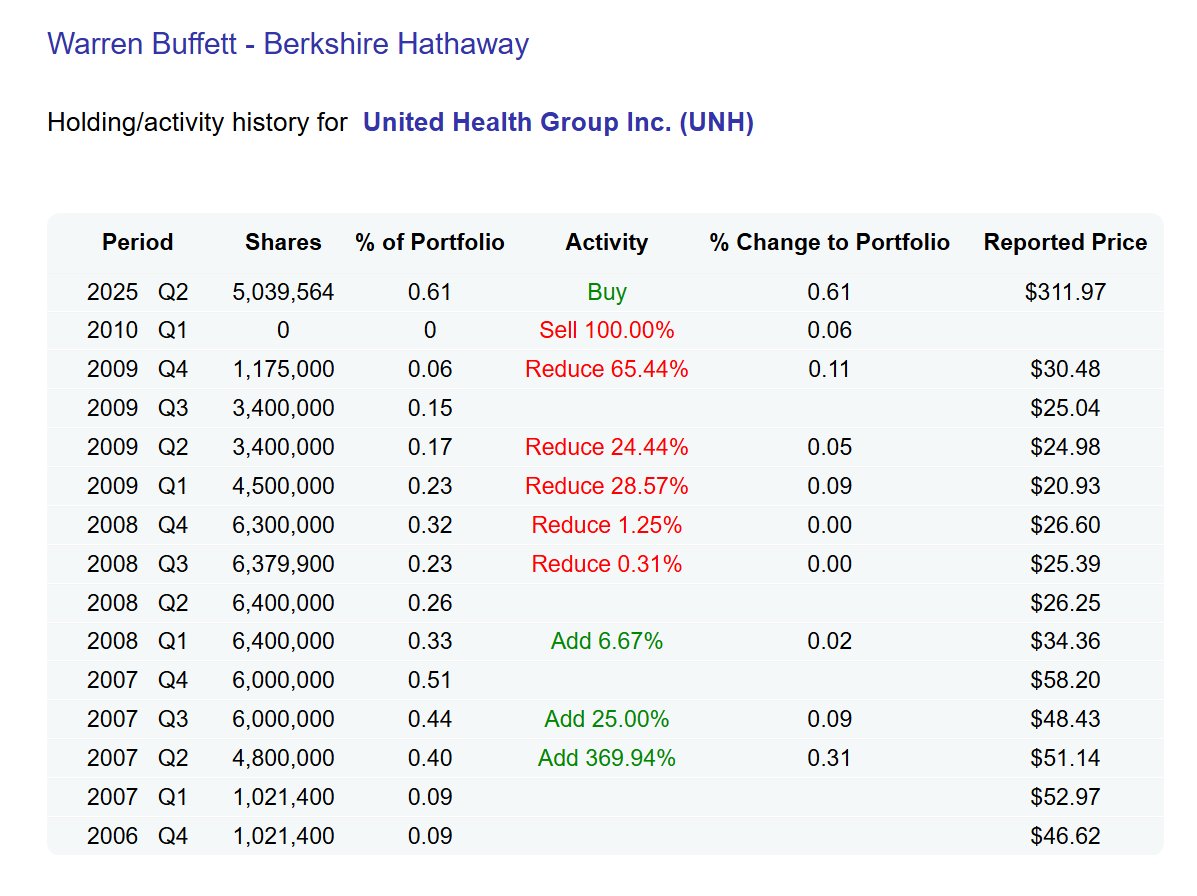Click the 4,500,000 shares value

[283, 486]
